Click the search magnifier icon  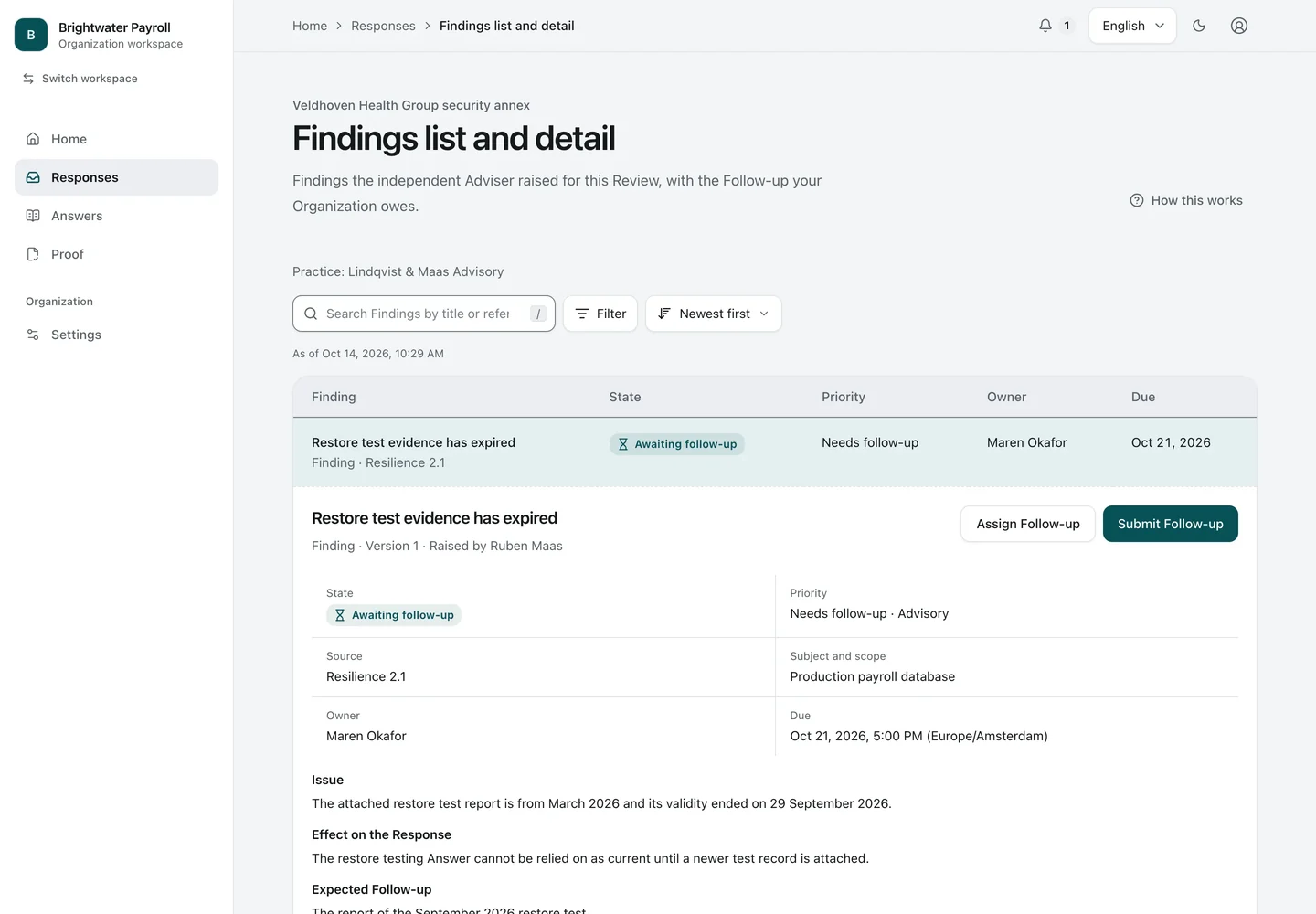[311, 314]
